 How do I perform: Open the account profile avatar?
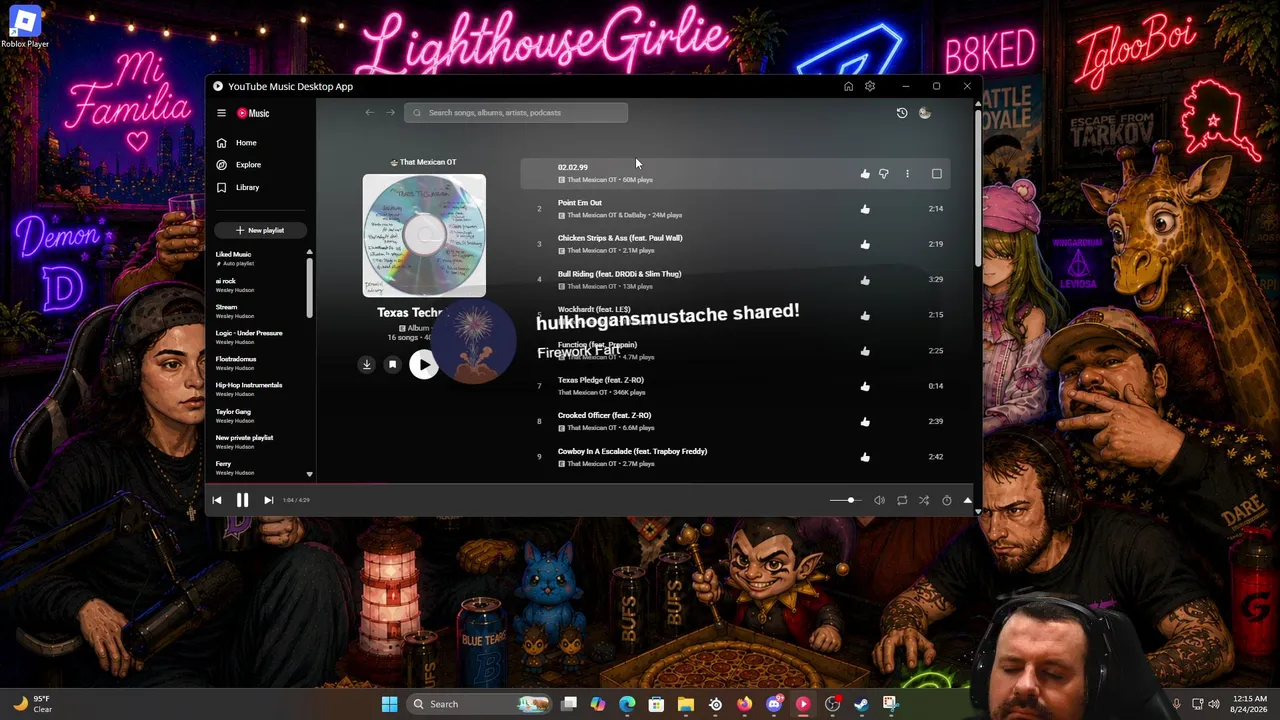click(x=925, y=113)
